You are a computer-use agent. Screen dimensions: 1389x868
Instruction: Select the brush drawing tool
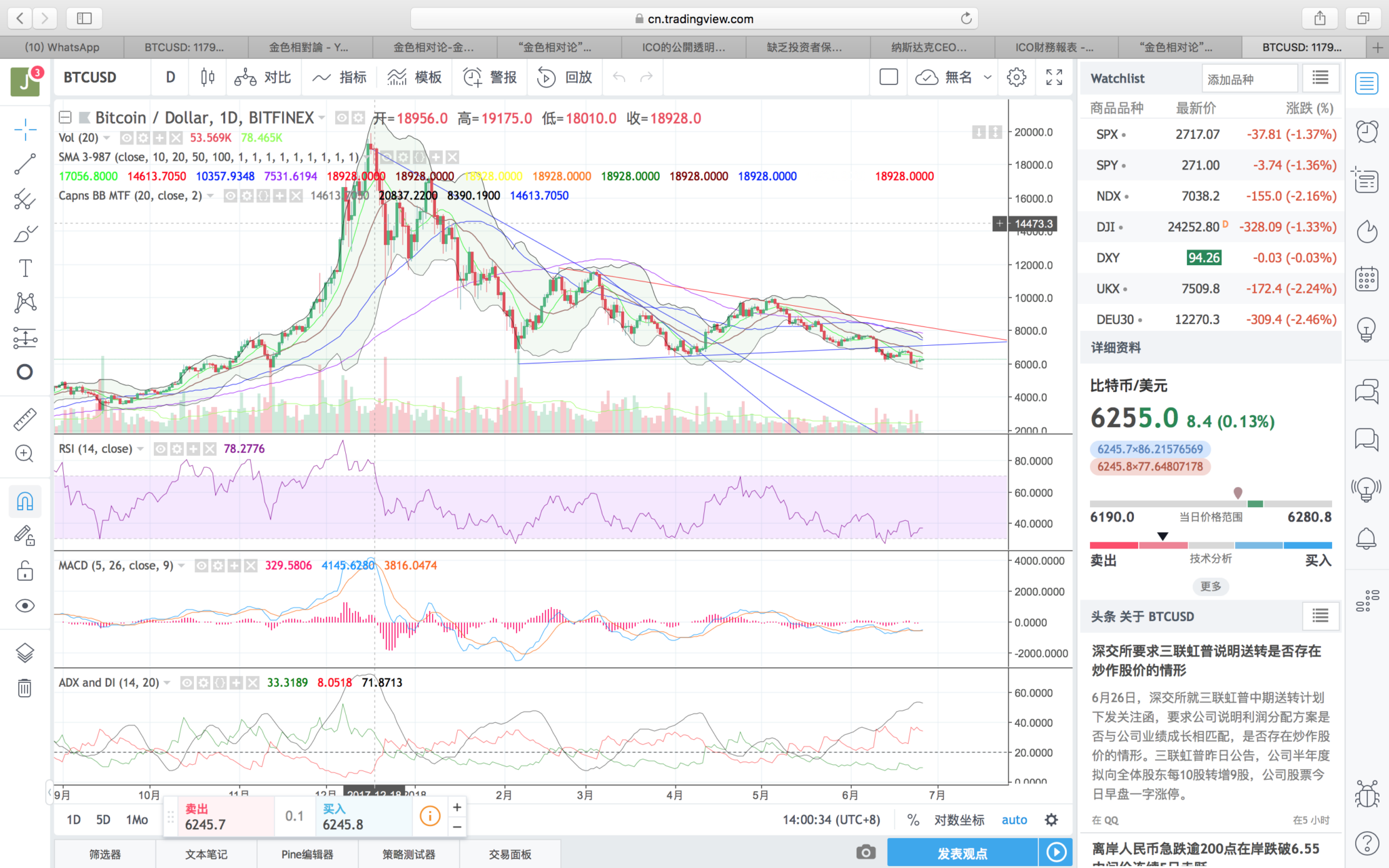[25, 234]
